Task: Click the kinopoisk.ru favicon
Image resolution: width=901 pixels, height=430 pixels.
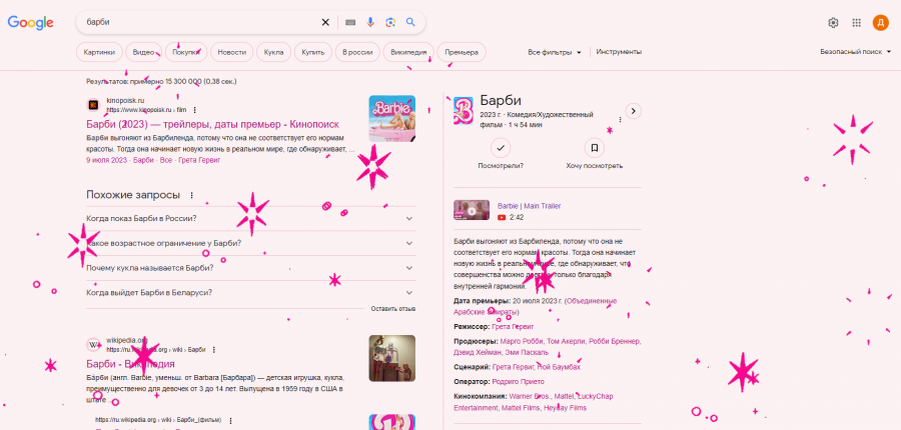Action: pyautogui.click(x=93, y=105)
